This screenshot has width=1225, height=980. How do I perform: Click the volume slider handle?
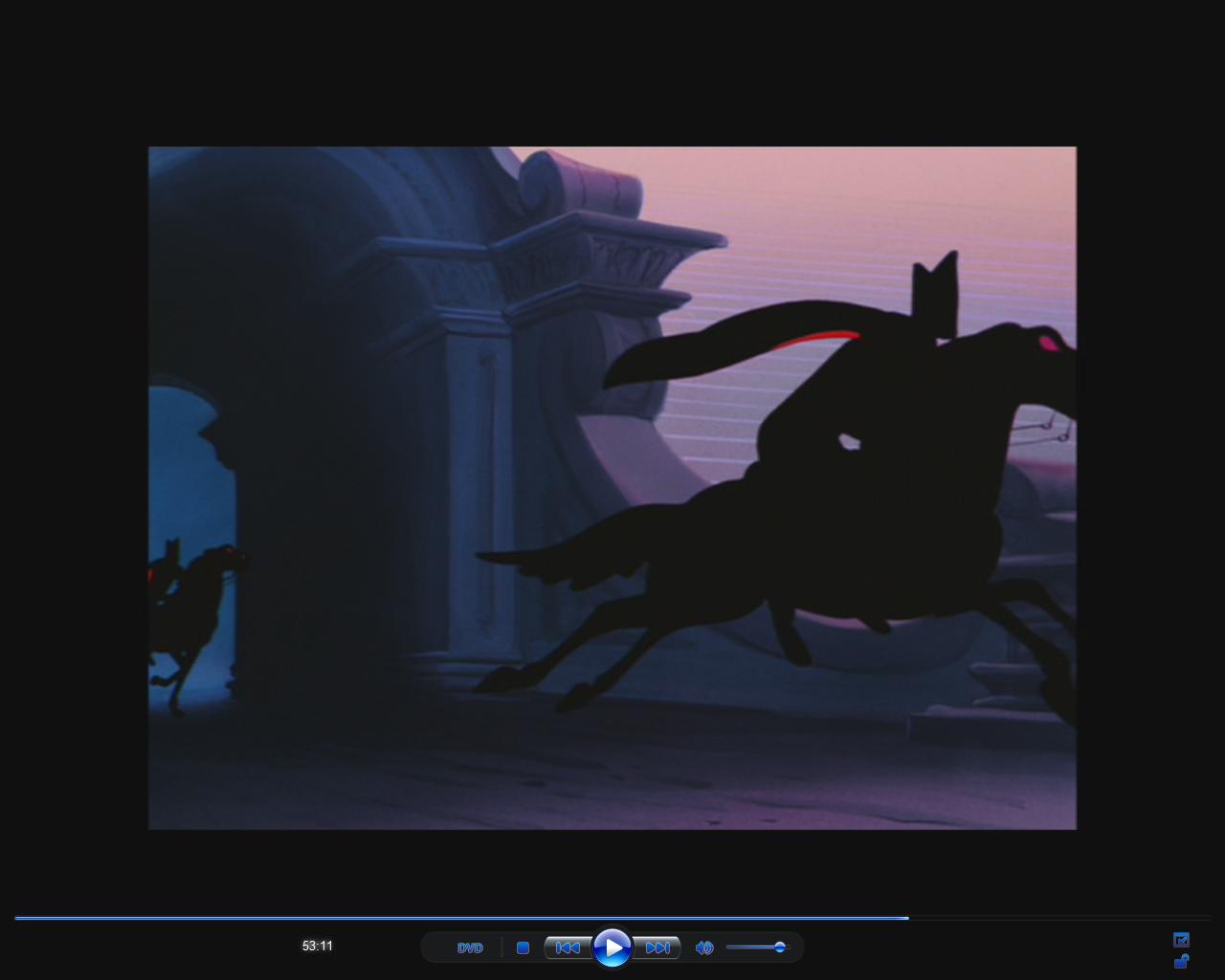(x=780, y=947)
